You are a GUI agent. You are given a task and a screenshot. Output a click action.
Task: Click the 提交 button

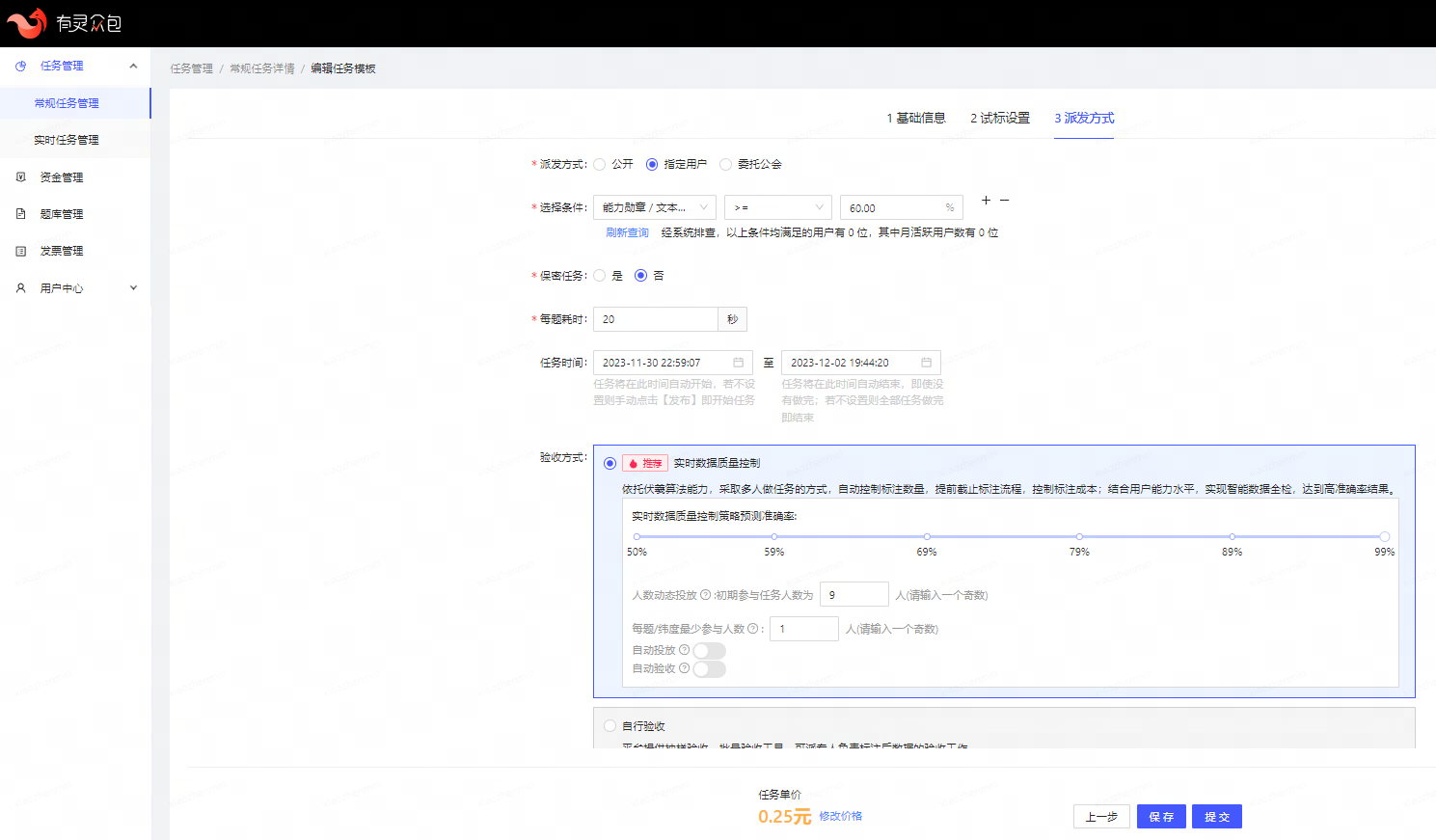pos(1217,817)
